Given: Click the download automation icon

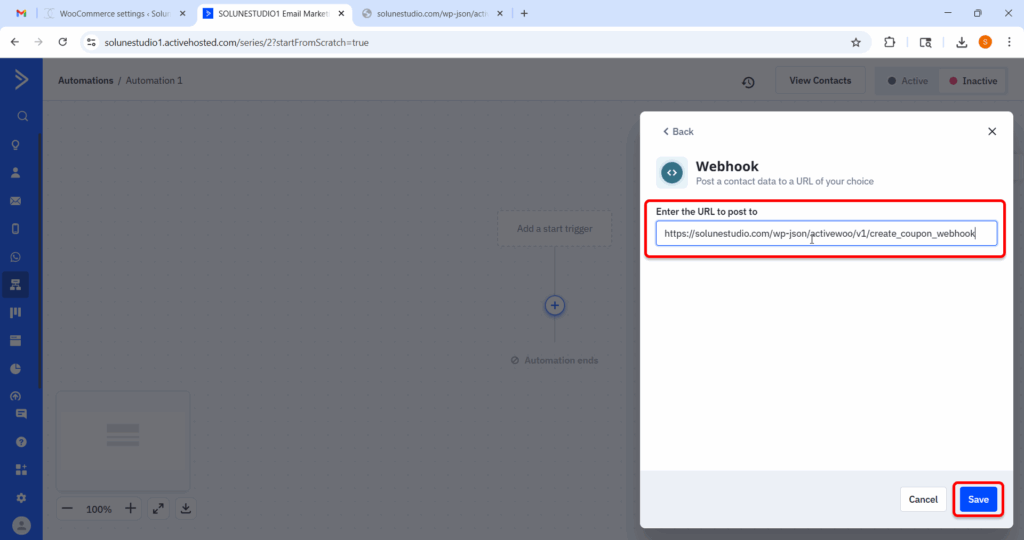Looking at the screenshot, I should pos(185,509).
